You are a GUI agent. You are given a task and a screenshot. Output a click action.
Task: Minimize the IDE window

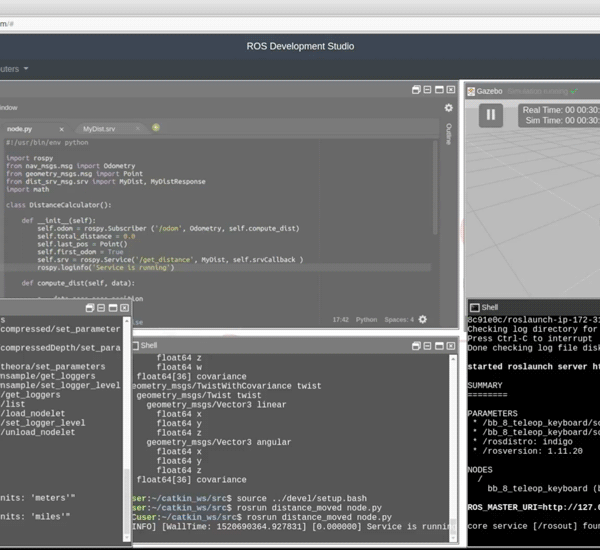pyautogui.click(x=427, y=90)
